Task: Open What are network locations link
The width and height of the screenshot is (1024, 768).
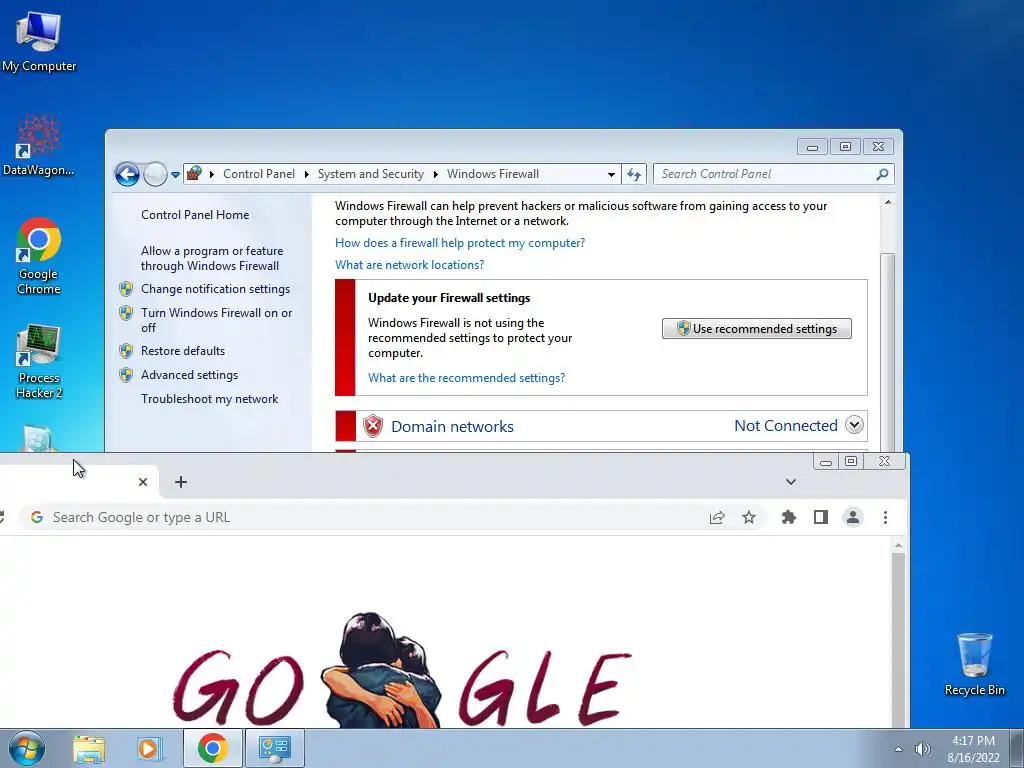Action: tap(409, 265)
